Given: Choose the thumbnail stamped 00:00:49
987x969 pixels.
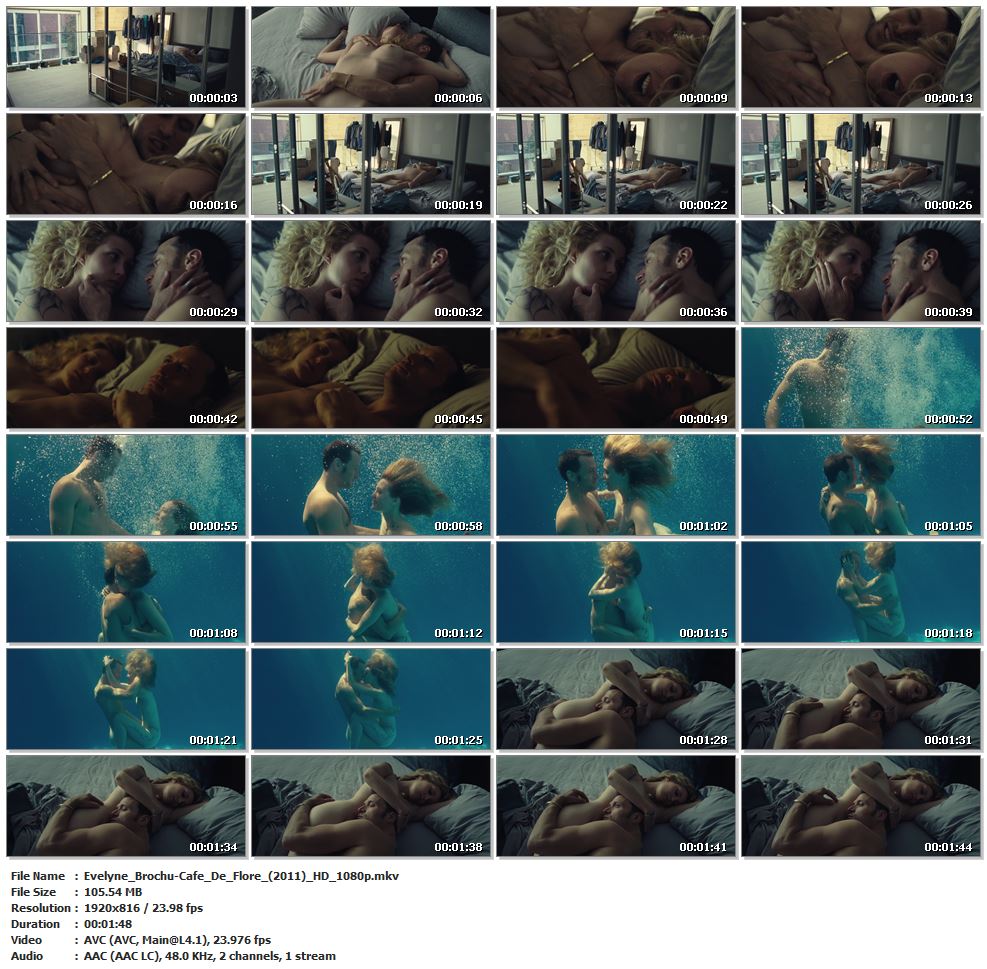Looking at the screenshot, I should 616,378.
